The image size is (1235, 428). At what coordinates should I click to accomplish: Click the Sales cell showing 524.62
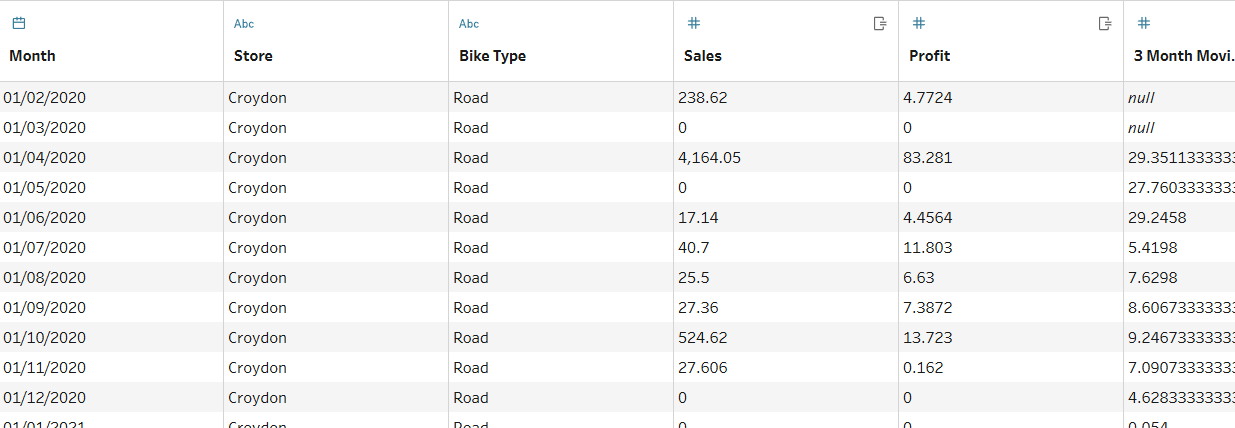703,338
